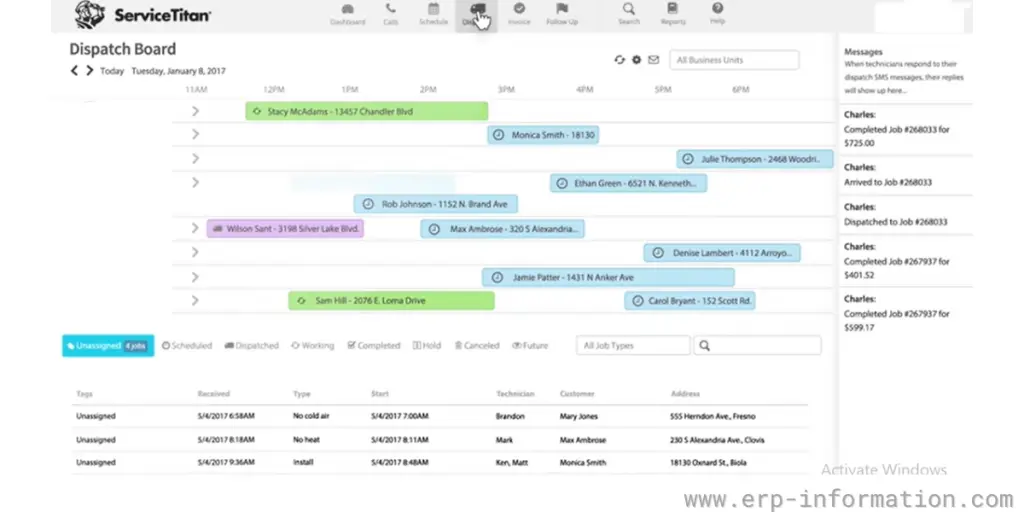Go to the Calls section

[391, 14]
